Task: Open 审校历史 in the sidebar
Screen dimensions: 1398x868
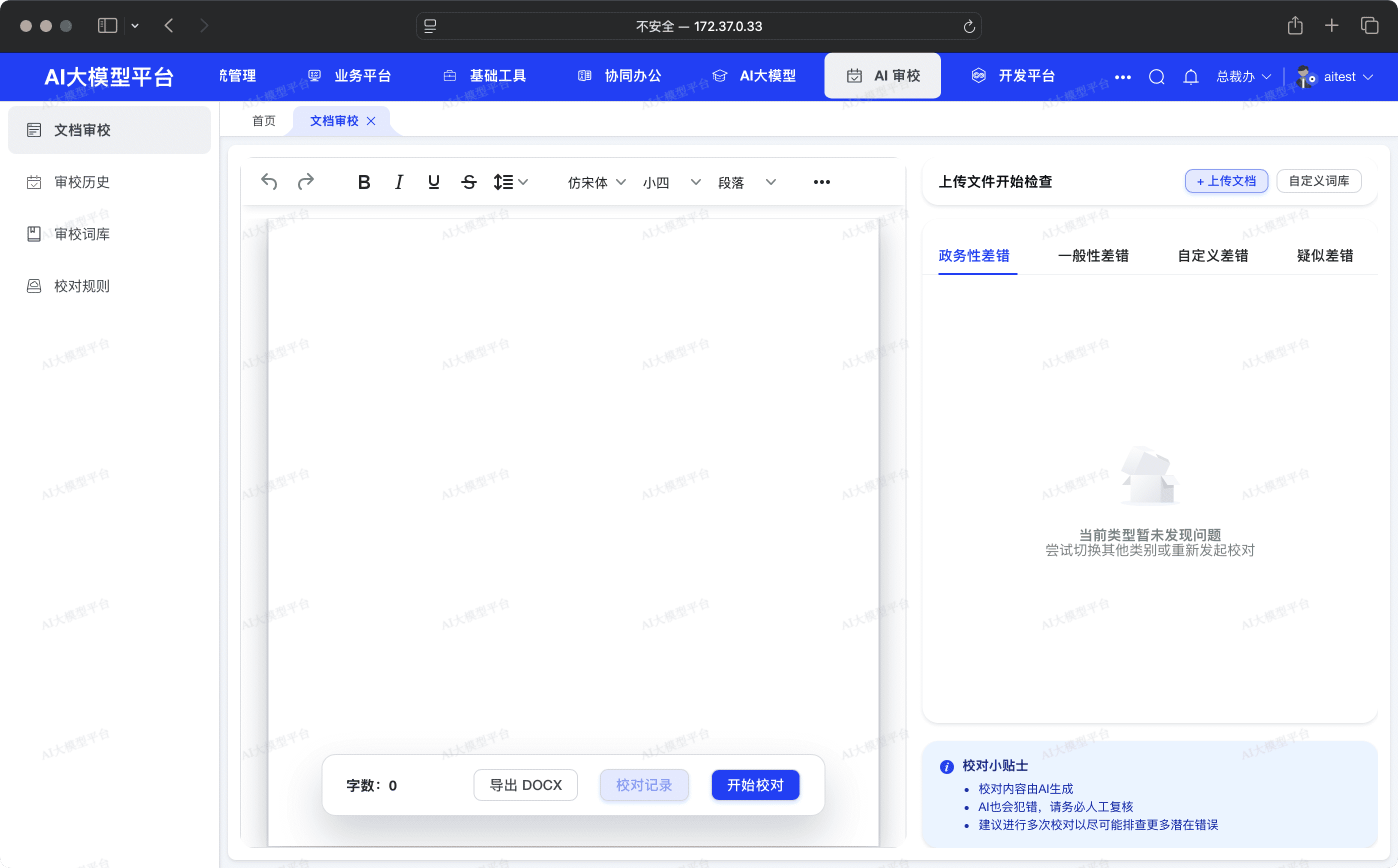Action: pyautogui.click(x=109, y=182)
